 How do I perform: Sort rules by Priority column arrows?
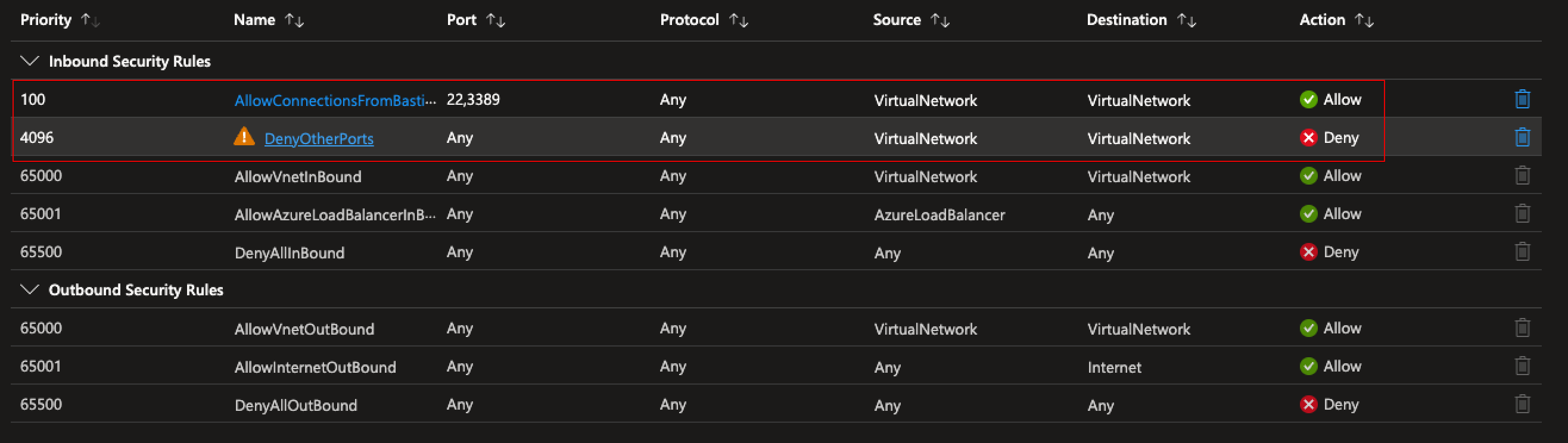(91, 20)
